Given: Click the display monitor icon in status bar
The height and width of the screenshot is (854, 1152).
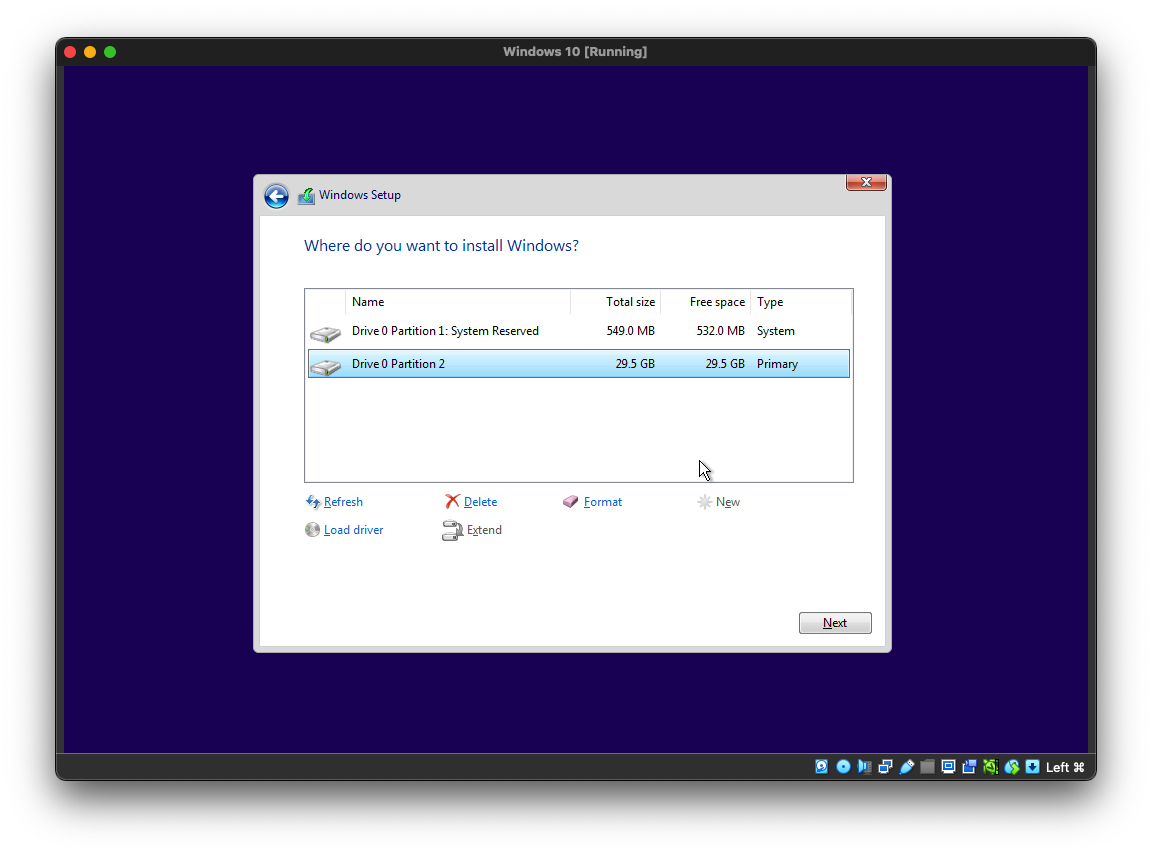Looking at the screenshot, I should [948, 767].
